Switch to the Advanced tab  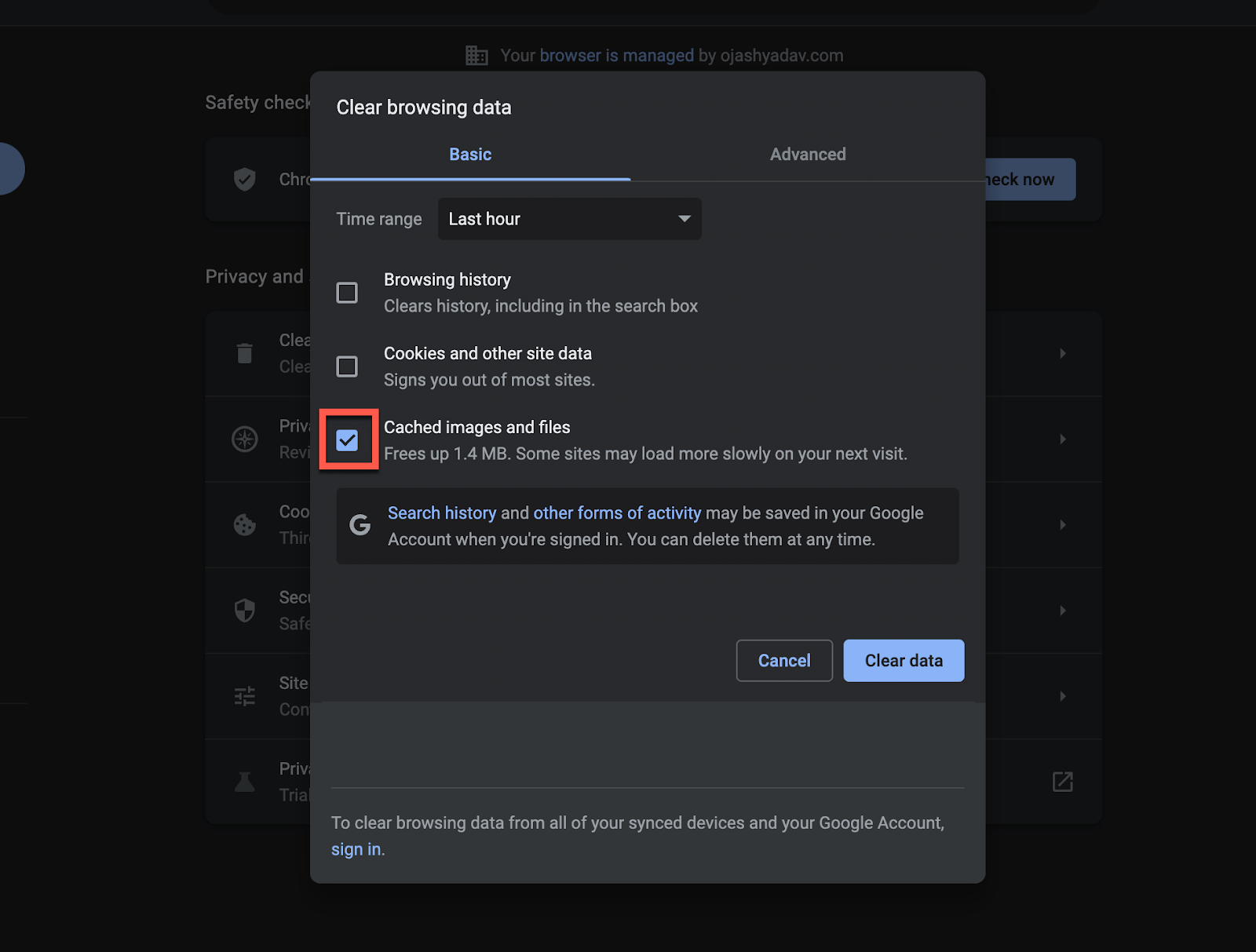tap(808, 155)
